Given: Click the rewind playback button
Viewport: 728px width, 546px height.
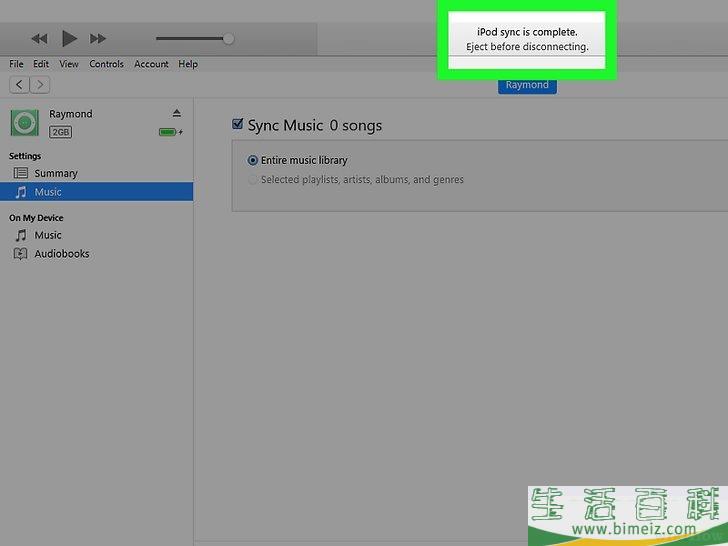Looking at the screenshot, I should click(39, 39).
